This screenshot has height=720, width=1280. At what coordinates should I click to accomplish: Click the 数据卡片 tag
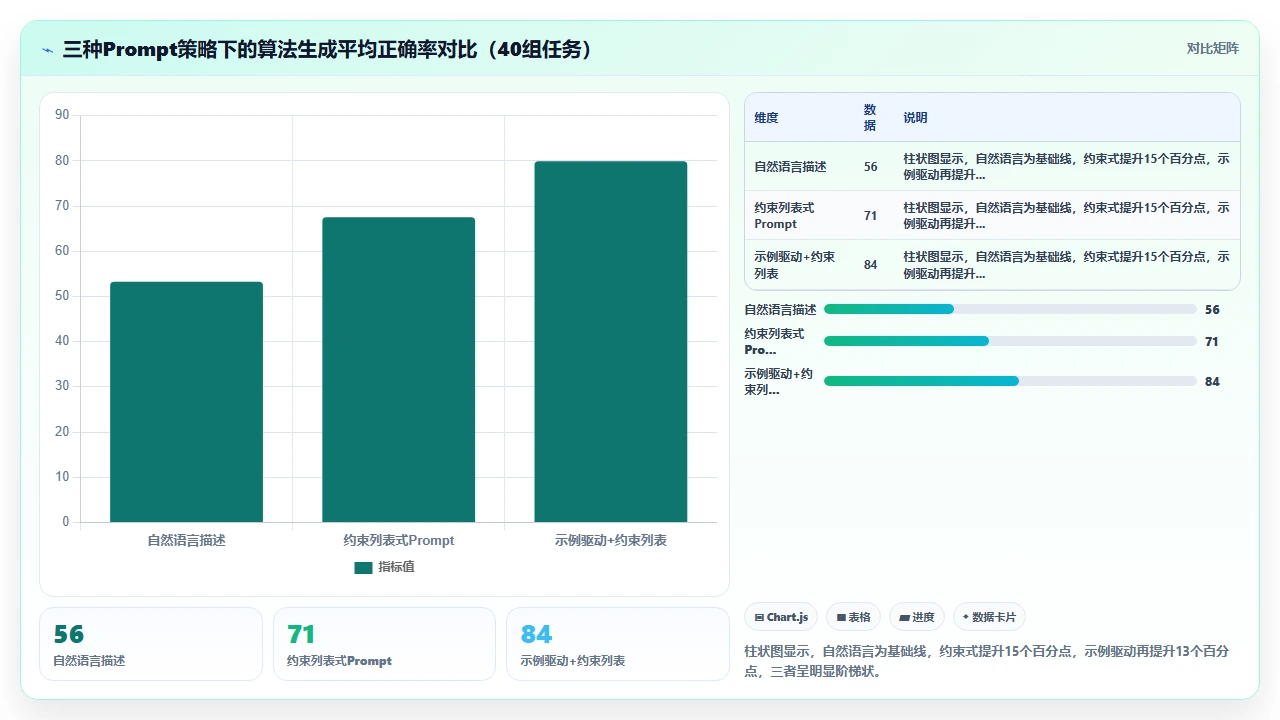[x=989, y=617]
